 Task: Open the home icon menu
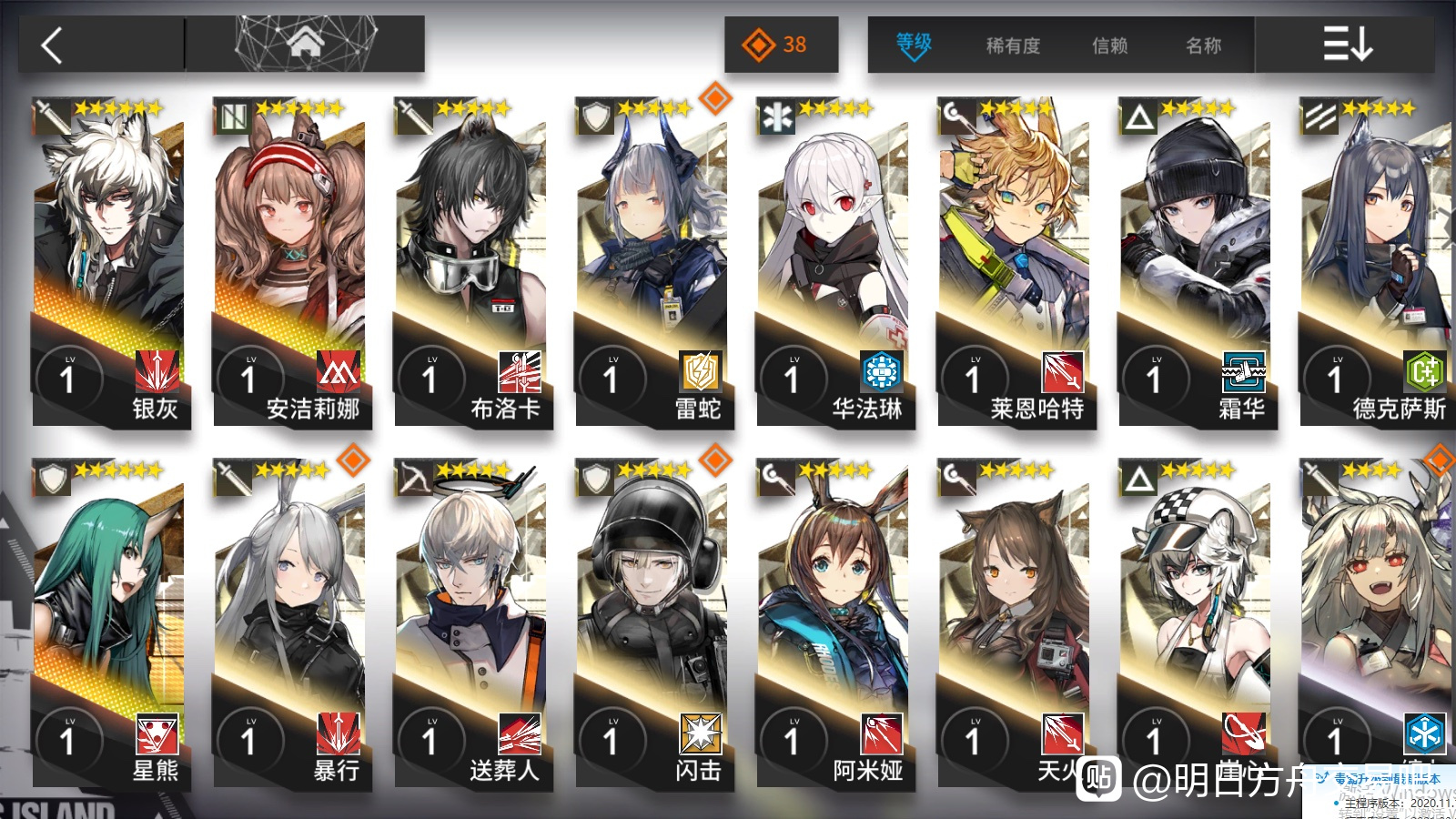[306, 43]
